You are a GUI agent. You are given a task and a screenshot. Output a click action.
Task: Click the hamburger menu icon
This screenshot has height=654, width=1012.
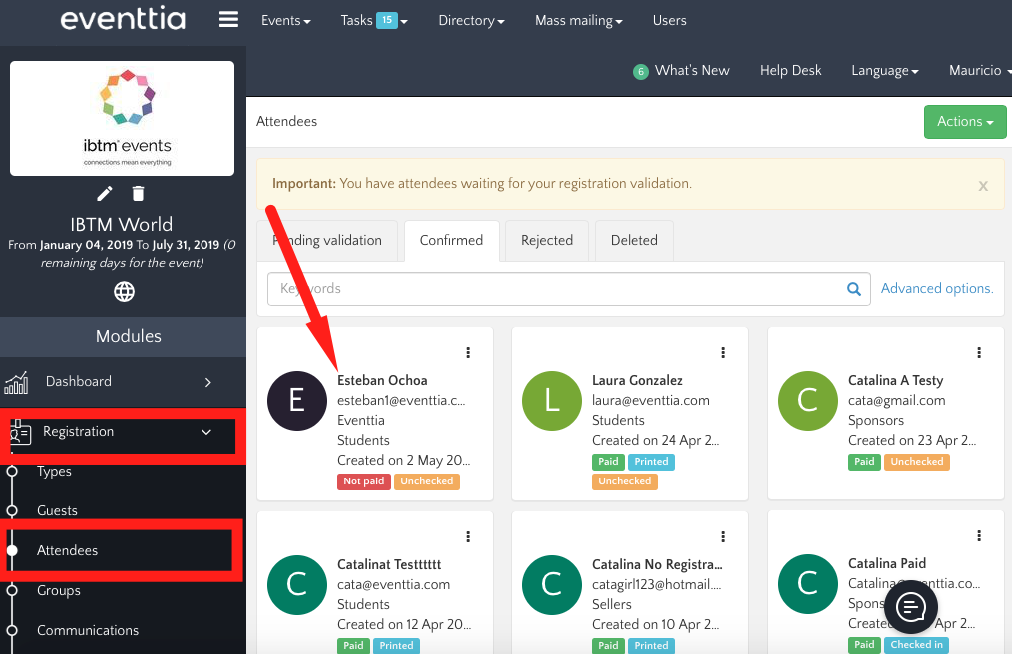coord(228,20)
